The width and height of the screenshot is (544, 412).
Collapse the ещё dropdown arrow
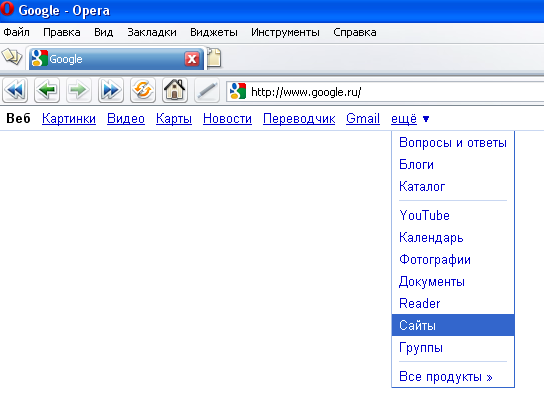[426, 119]
